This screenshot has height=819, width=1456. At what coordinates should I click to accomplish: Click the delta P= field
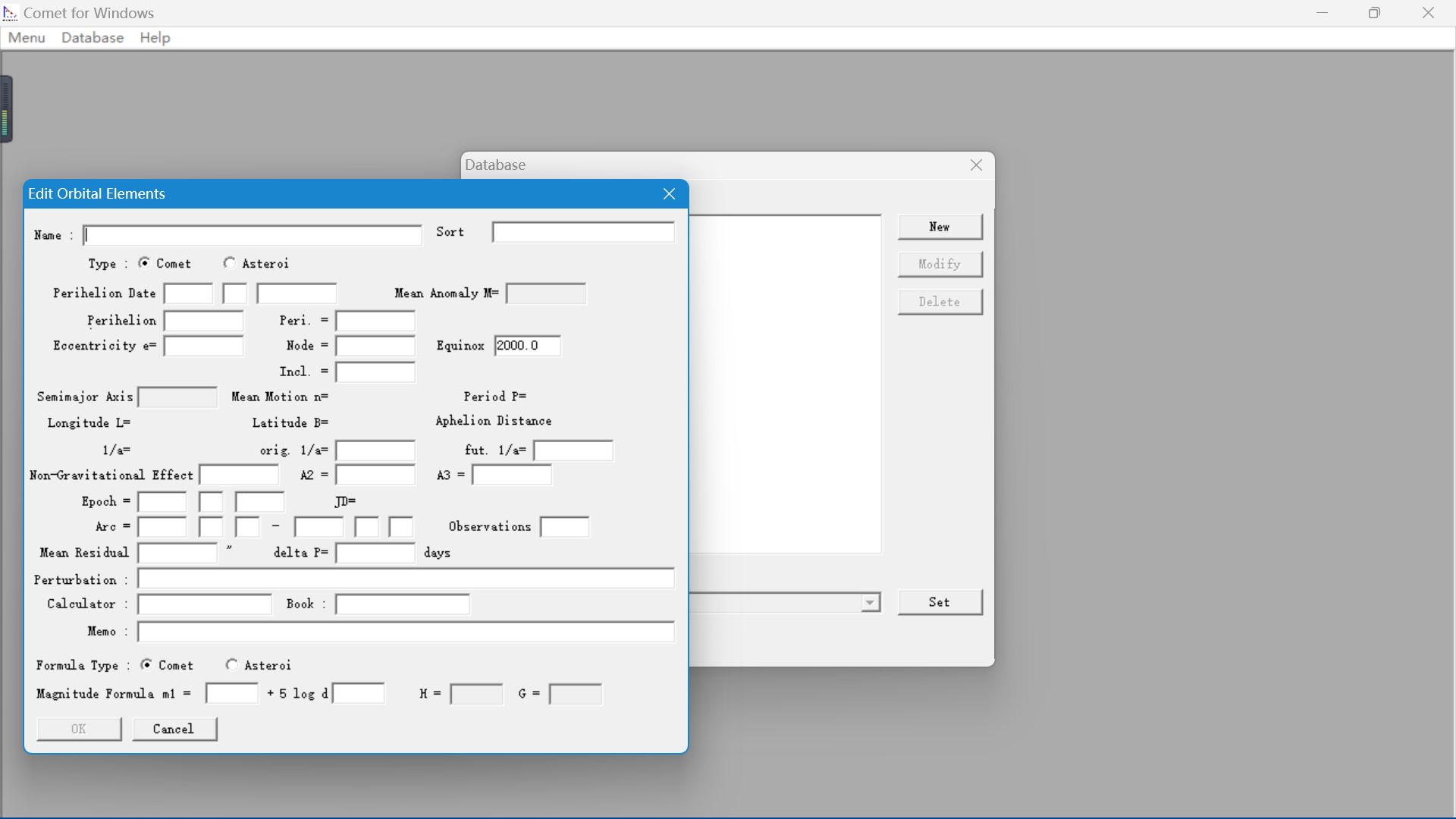(375, 553)
